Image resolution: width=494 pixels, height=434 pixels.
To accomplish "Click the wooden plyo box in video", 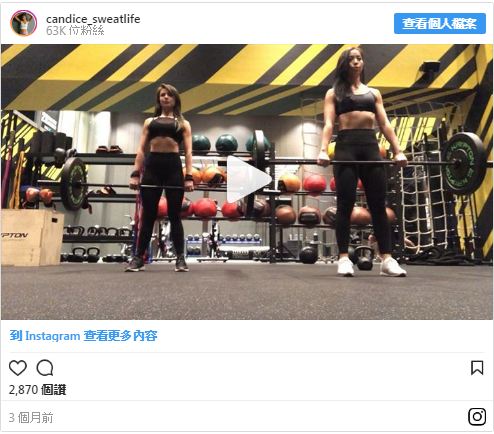I will click(32, 237).
